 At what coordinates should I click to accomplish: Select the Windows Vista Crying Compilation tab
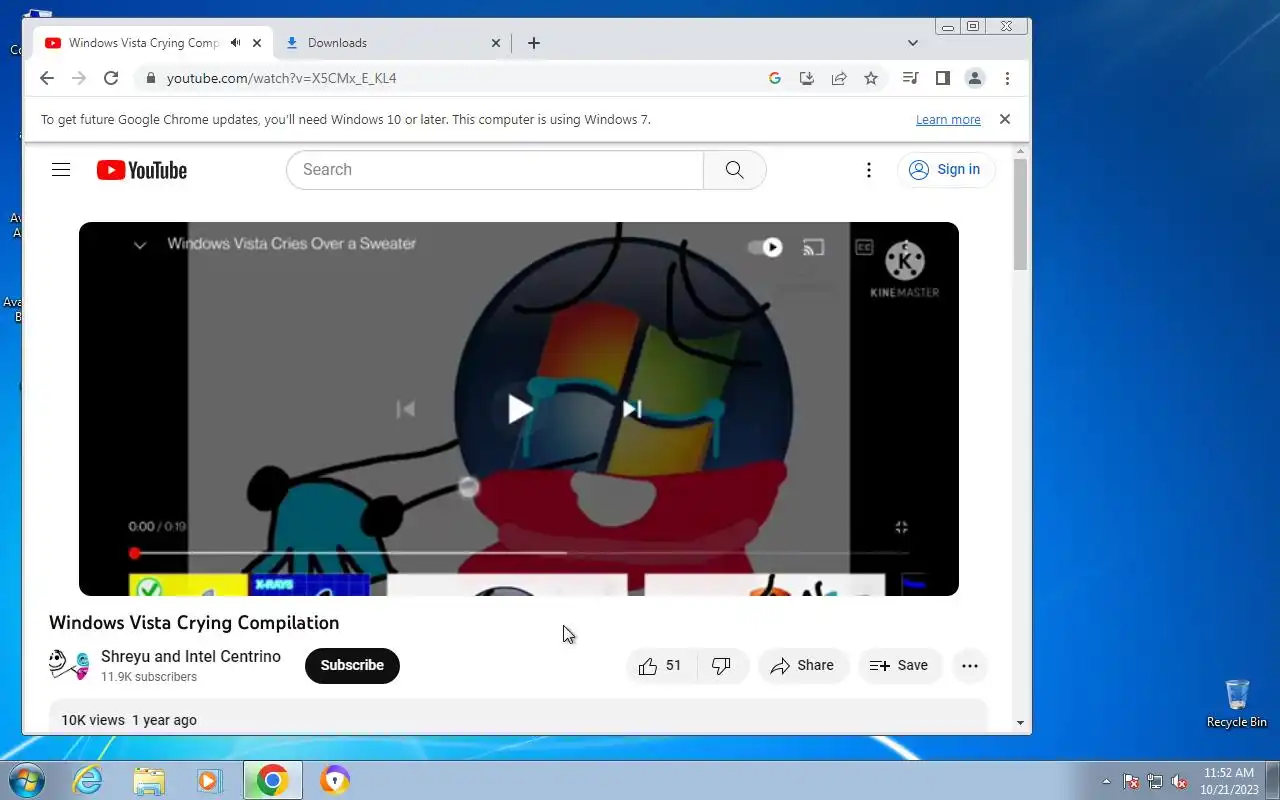coord(153,43)
